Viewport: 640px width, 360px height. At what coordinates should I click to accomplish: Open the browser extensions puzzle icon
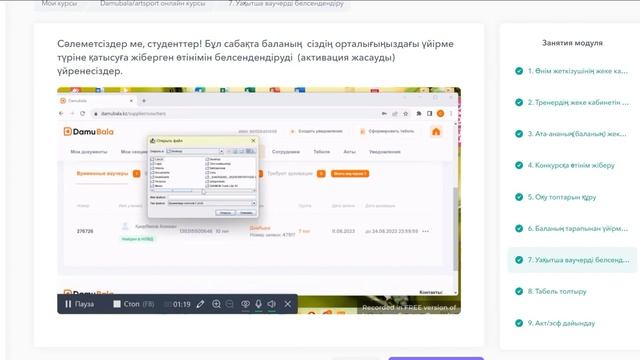click(418, 113)
